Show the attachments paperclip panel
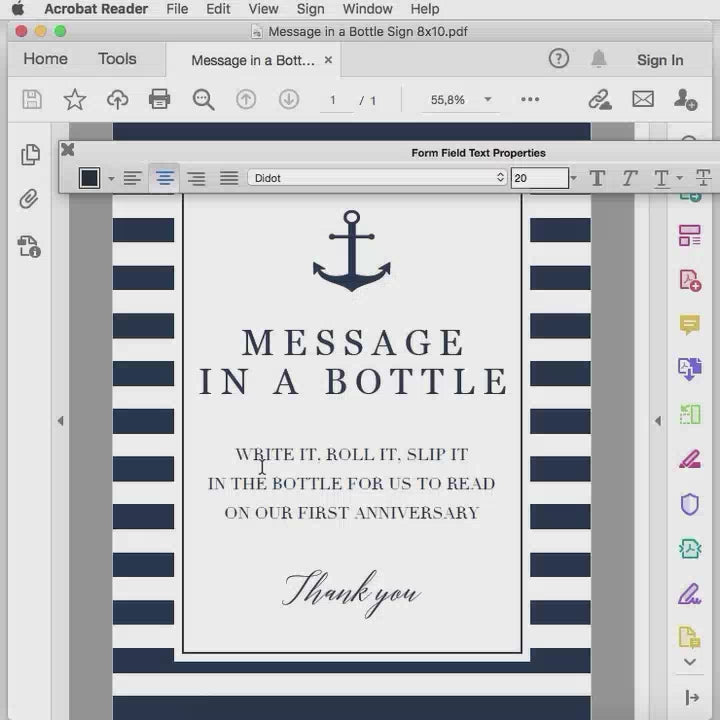720x720 pixels. coord(29,200)
